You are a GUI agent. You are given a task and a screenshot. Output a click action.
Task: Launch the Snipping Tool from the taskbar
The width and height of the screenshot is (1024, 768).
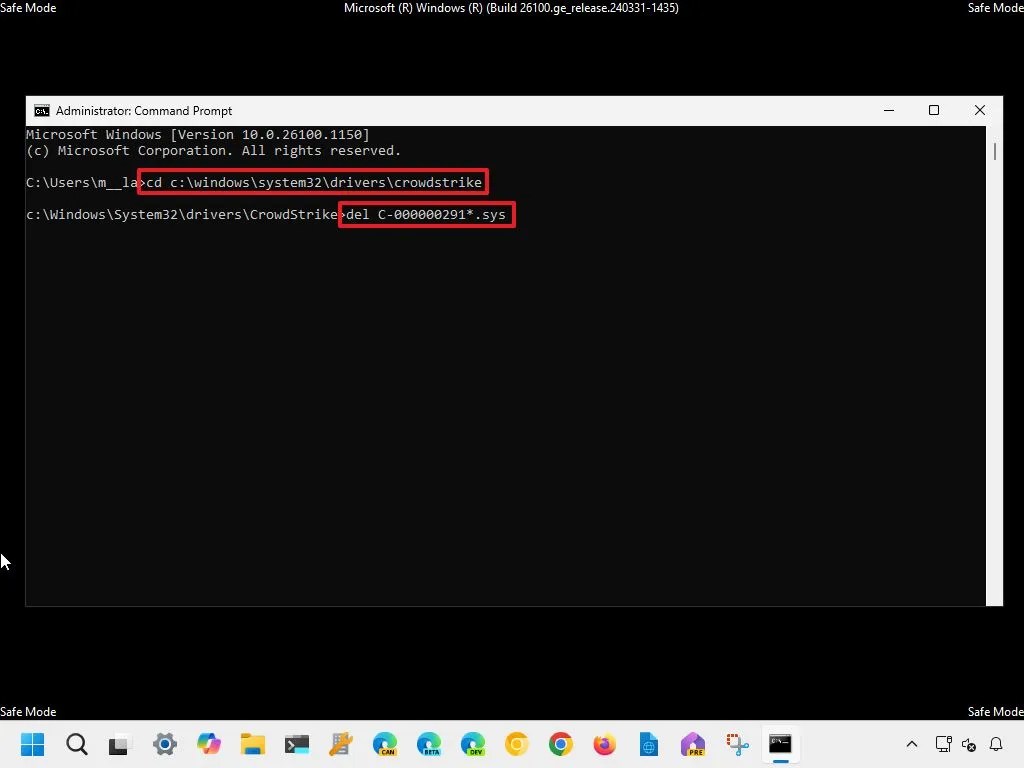click(x=737, y=744)
